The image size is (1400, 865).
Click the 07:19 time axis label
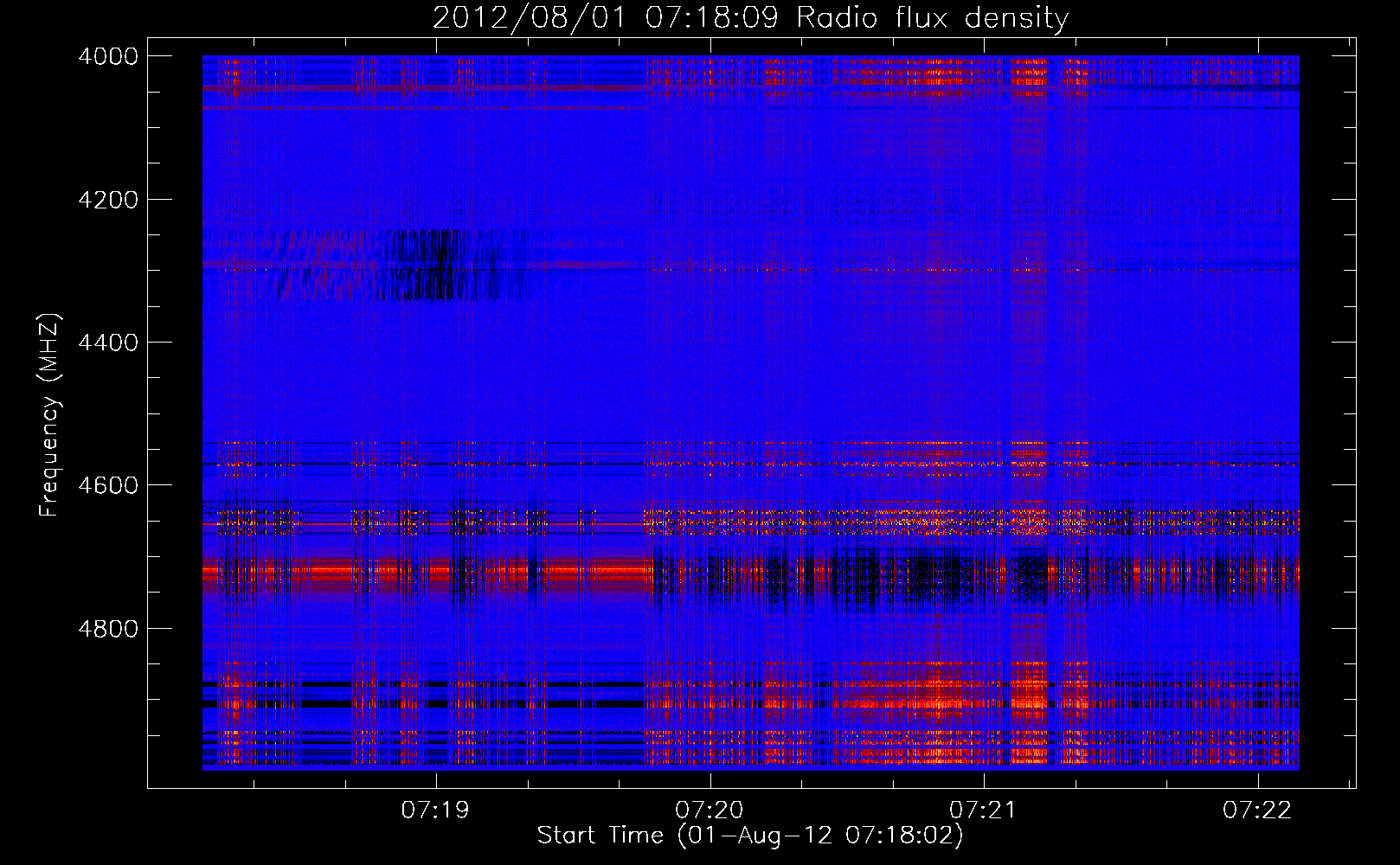coord(435,811)
